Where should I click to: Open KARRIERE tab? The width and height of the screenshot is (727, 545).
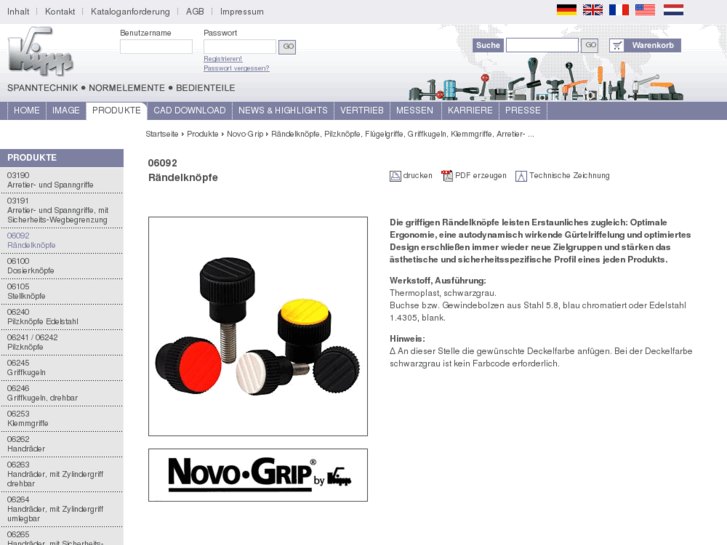pyautogui.click(x=470, y=110)
